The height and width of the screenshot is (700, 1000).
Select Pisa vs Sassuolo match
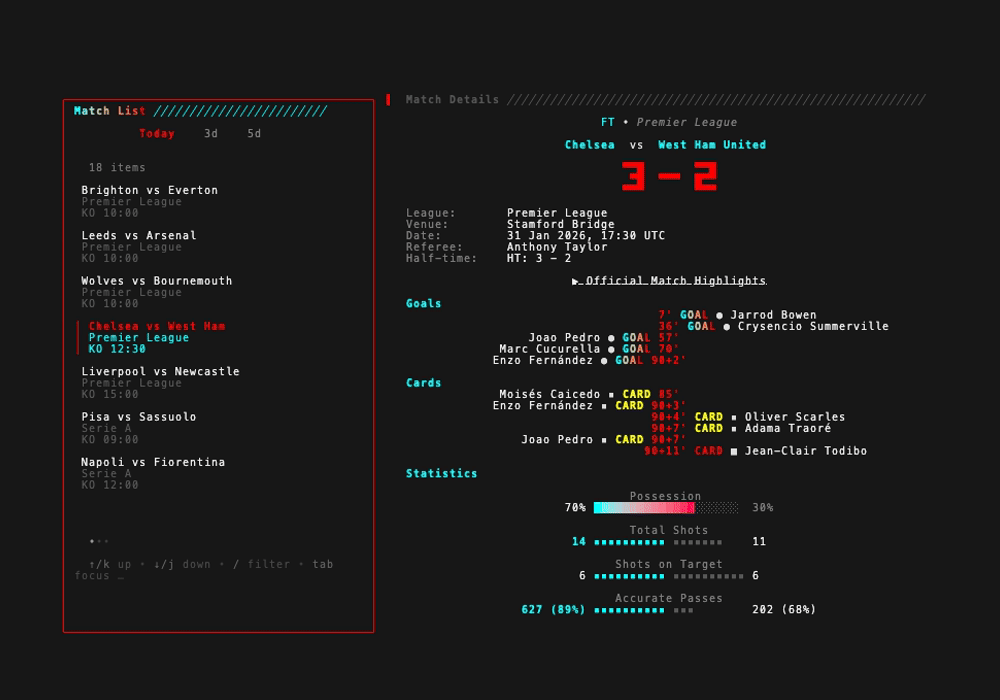point(139,428)
